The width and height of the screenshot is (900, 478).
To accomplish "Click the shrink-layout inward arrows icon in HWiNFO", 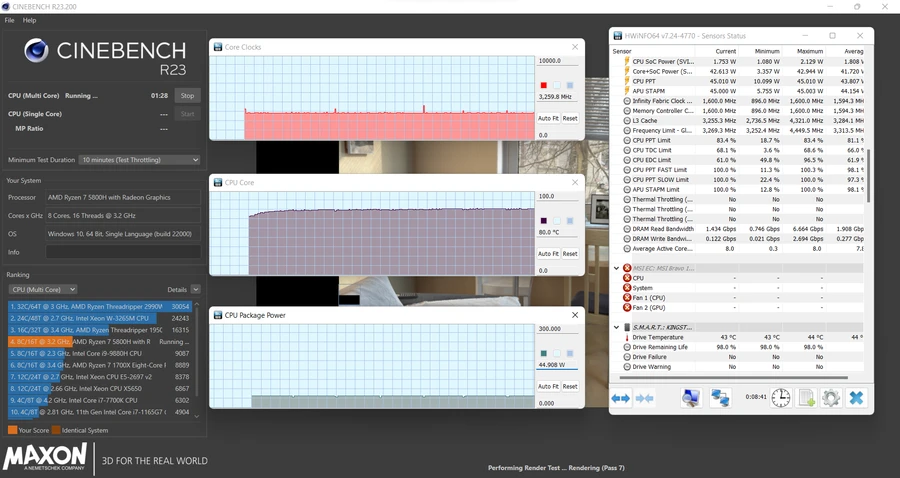I will pos(645,398).
